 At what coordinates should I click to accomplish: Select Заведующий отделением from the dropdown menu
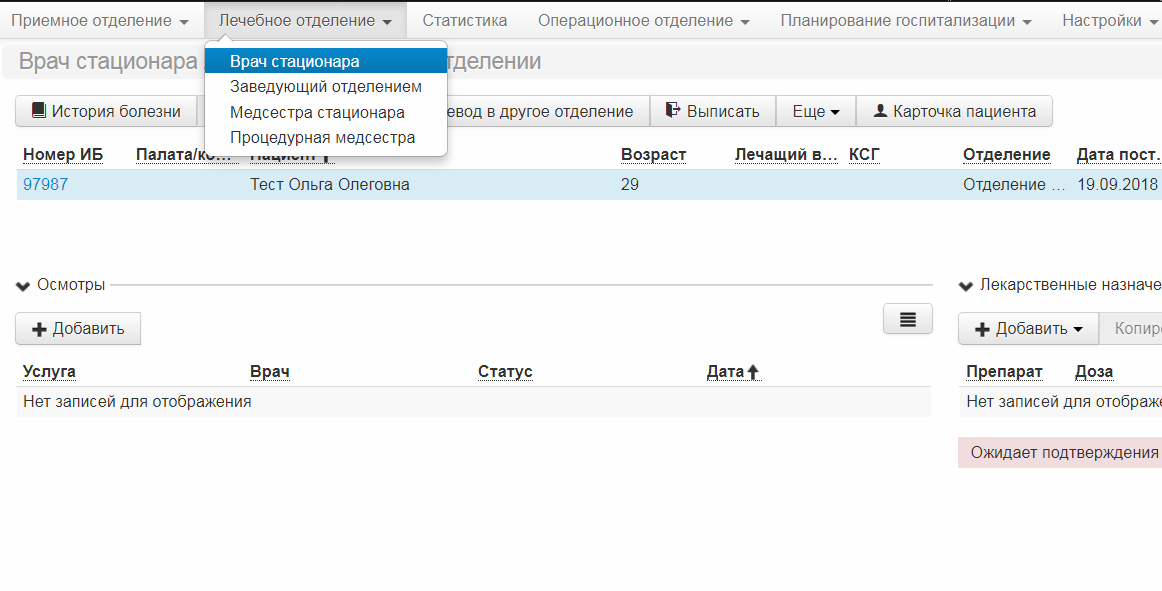pos(326,87)
